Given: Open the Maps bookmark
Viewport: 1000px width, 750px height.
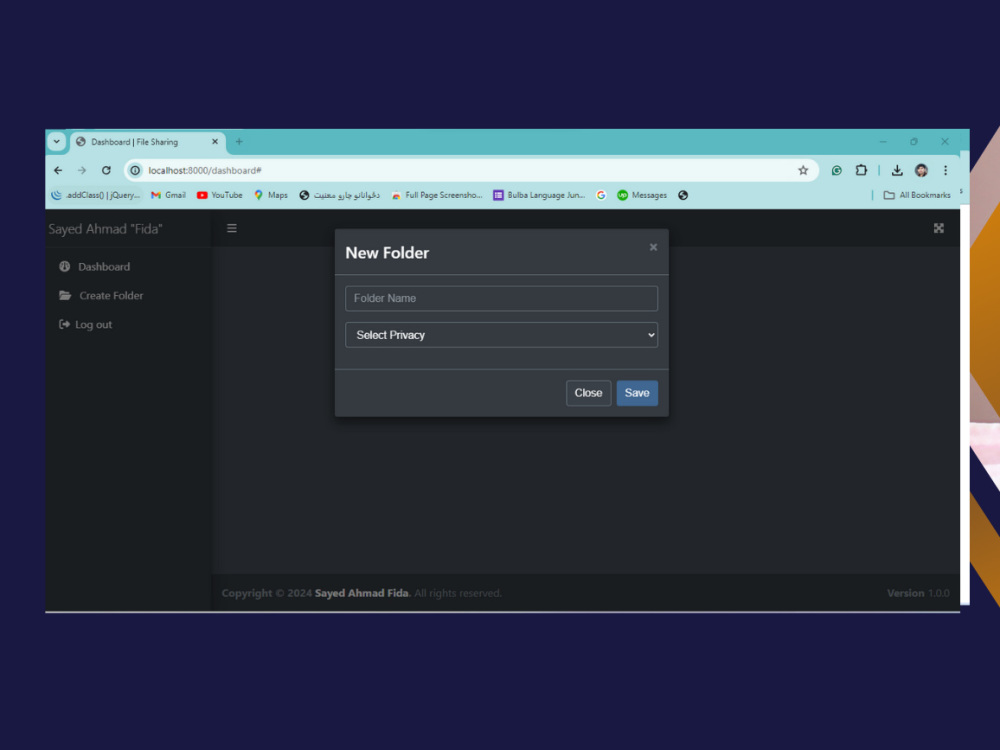Looking at the screenshot, I should (270, 195).
